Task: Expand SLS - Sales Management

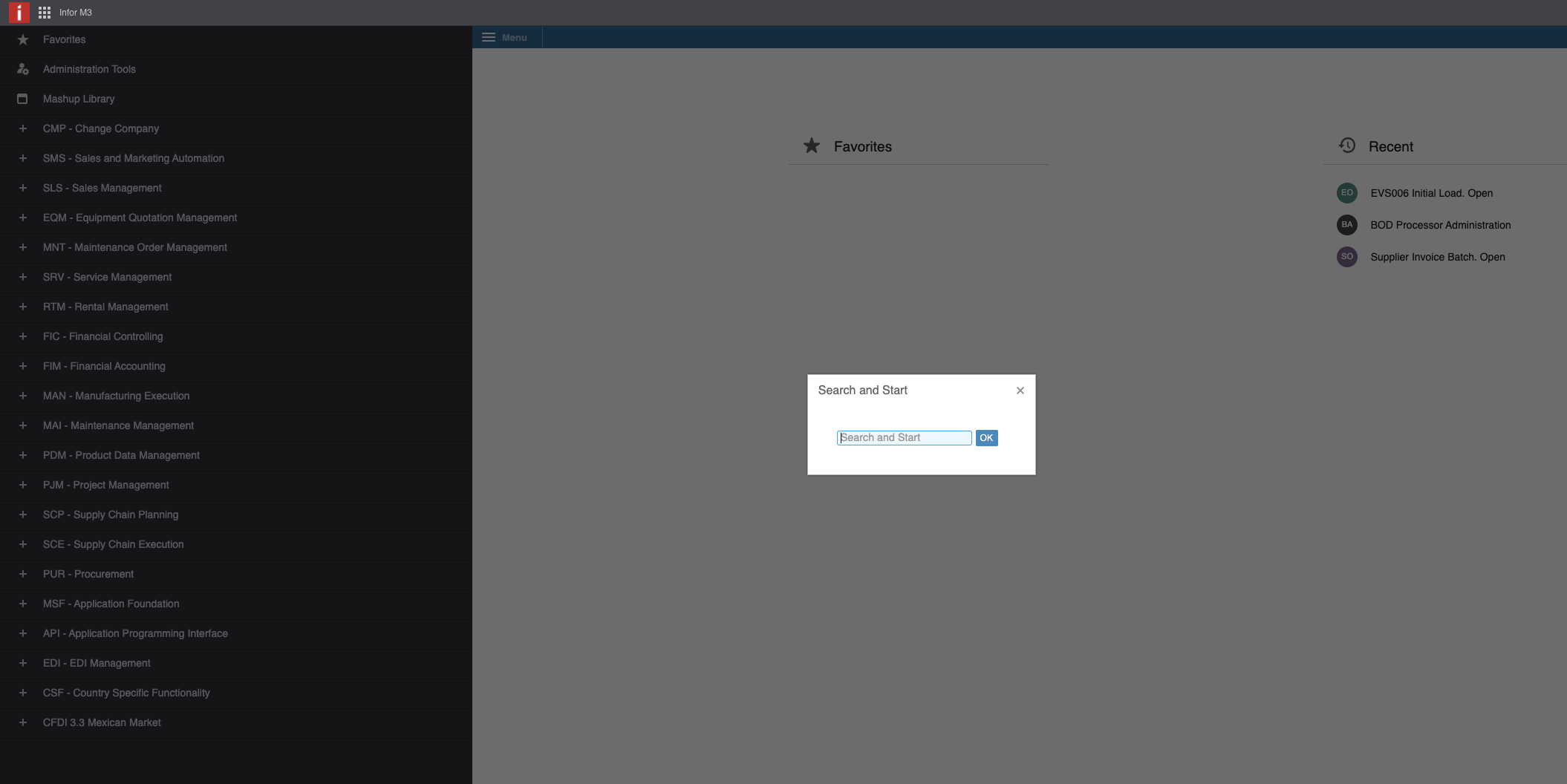Action: pos(23,188)
